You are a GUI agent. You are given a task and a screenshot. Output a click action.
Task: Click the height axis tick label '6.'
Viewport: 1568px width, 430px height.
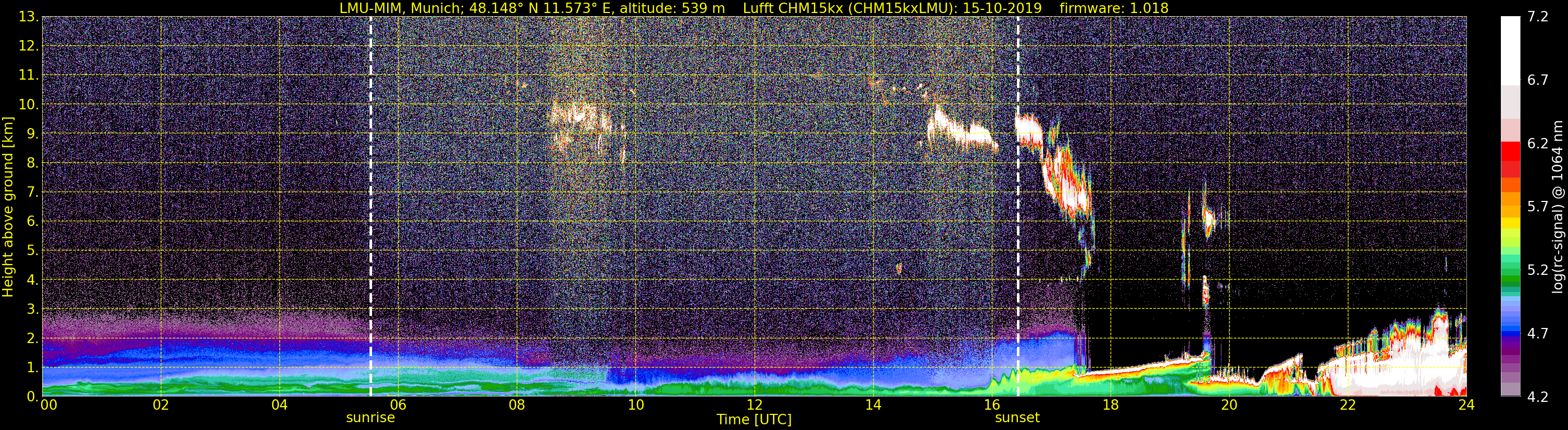[x=32, y=222]
